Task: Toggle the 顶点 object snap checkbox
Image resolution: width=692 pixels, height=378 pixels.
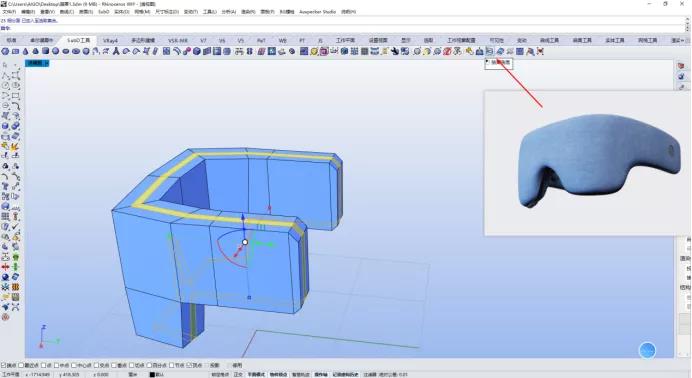Action: click(x=189, y=365)
